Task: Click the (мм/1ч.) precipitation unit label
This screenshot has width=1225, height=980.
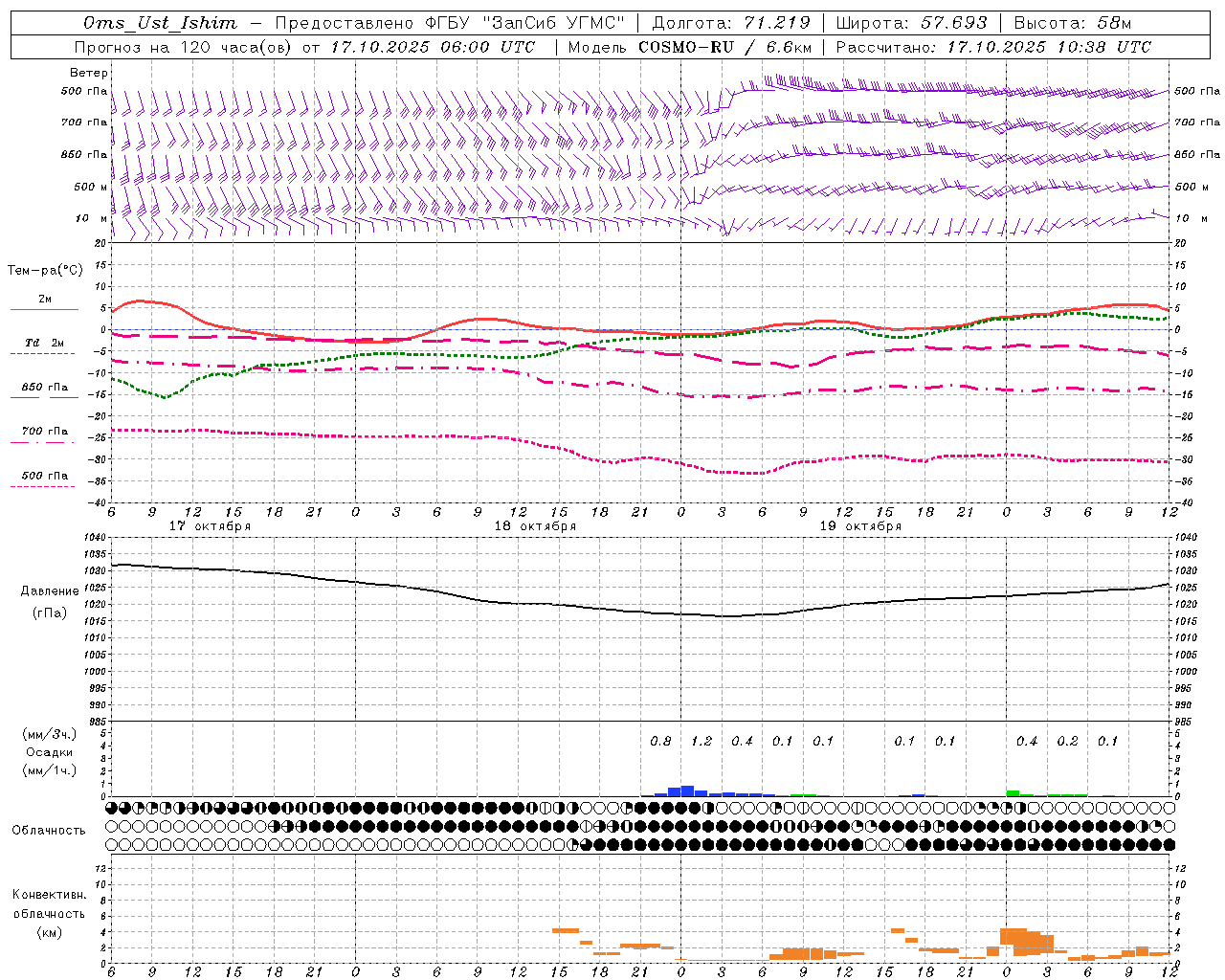Action: click(50, 770)
